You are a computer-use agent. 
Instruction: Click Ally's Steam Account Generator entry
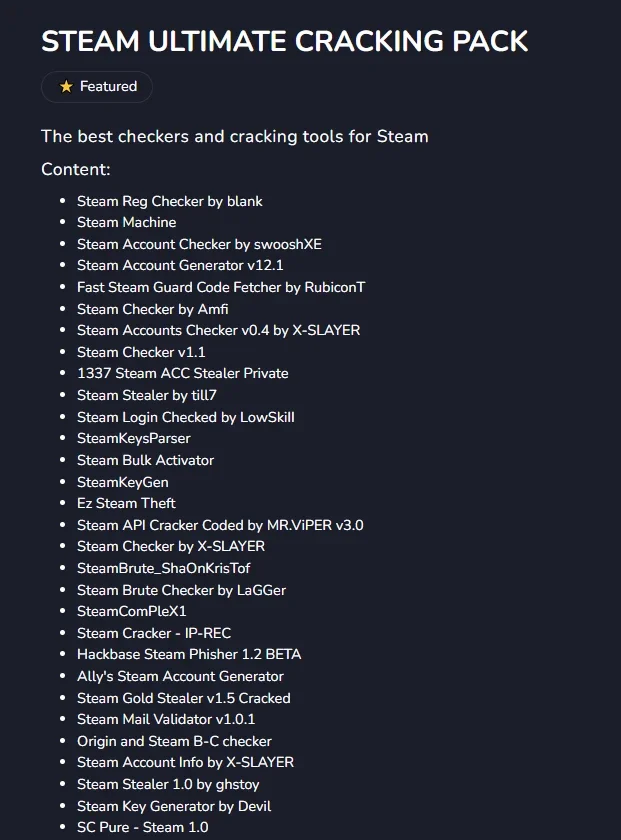180,676
